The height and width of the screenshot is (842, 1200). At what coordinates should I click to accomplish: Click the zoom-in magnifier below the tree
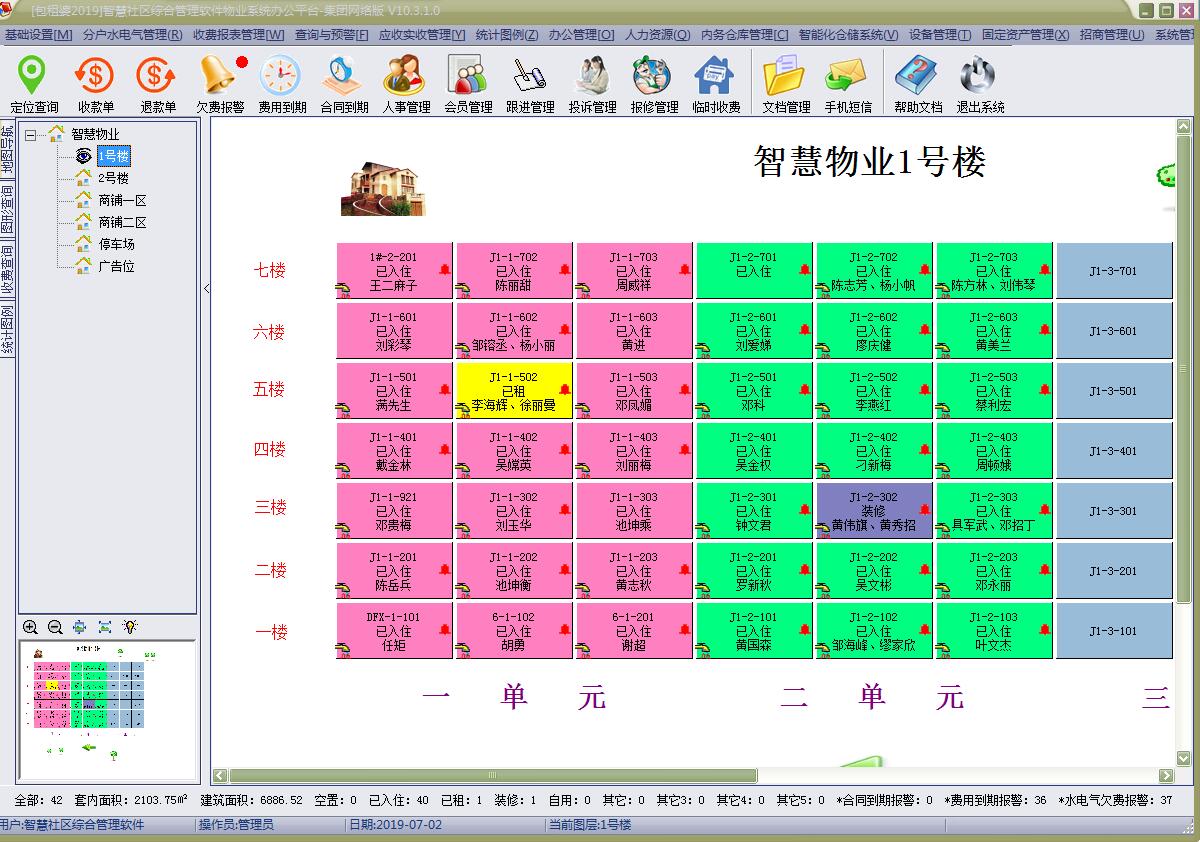point(31,627)
